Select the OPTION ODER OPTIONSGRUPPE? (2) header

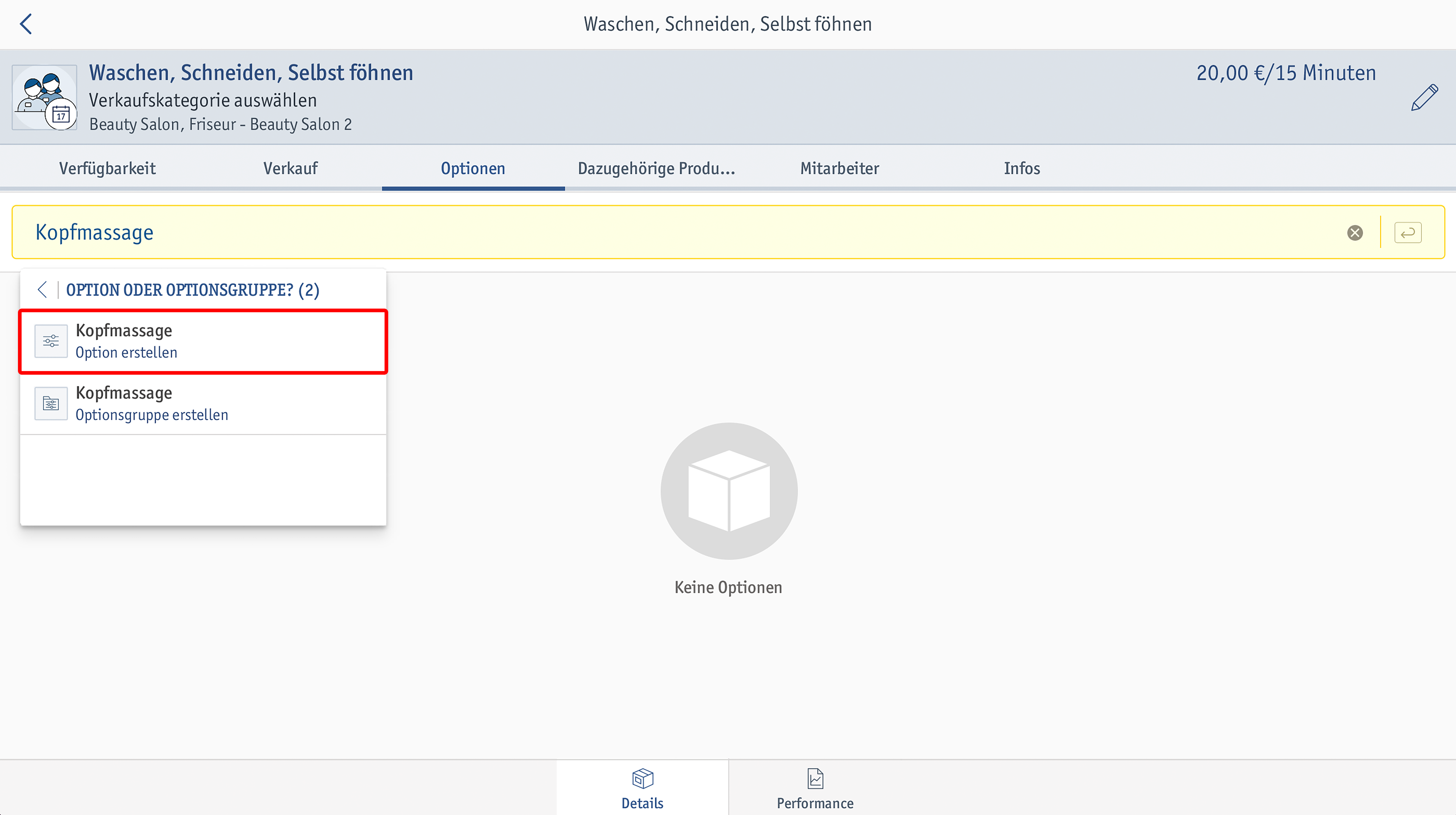tap(193, 290)
